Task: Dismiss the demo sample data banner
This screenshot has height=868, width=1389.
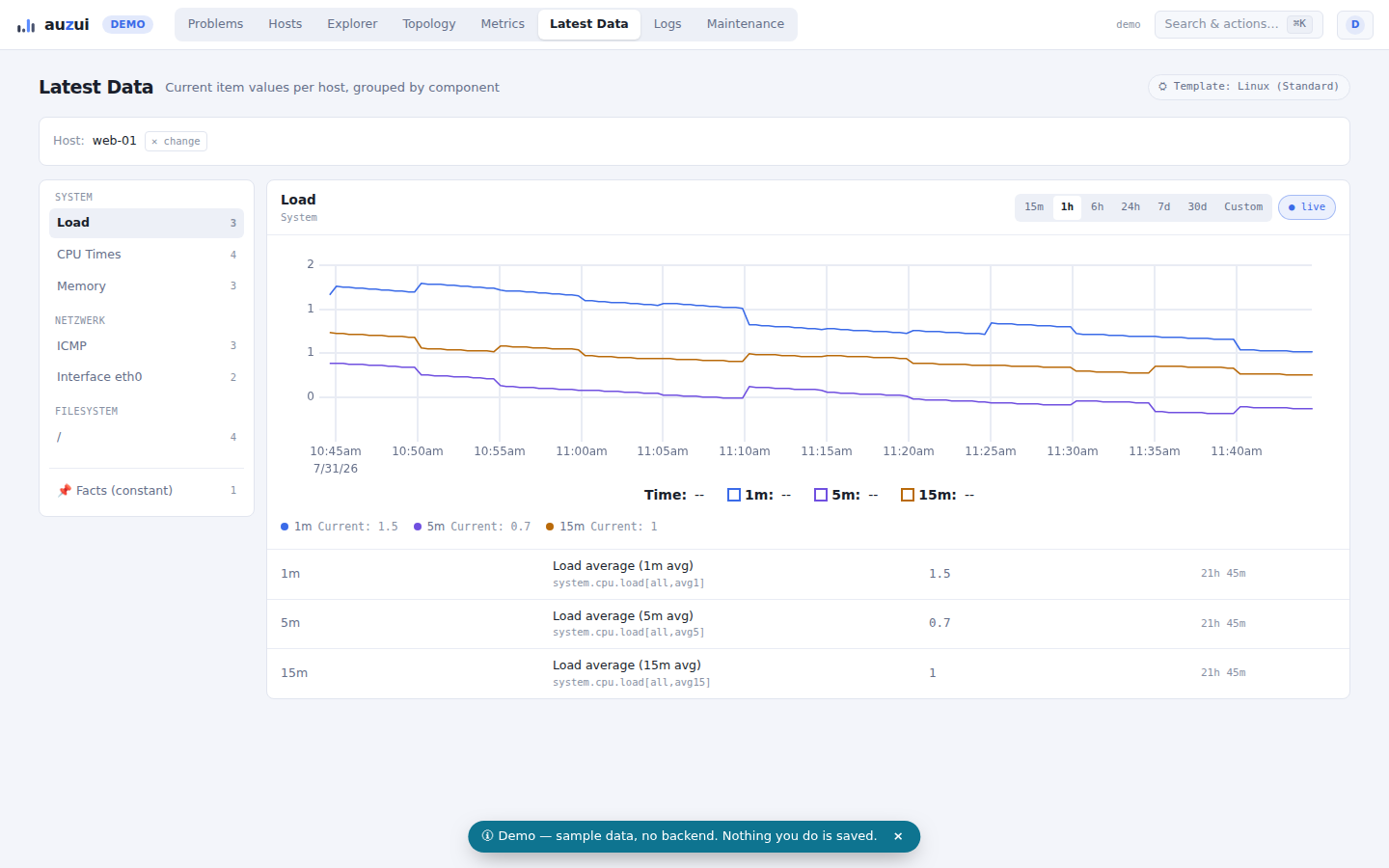Action: (898, 836)
